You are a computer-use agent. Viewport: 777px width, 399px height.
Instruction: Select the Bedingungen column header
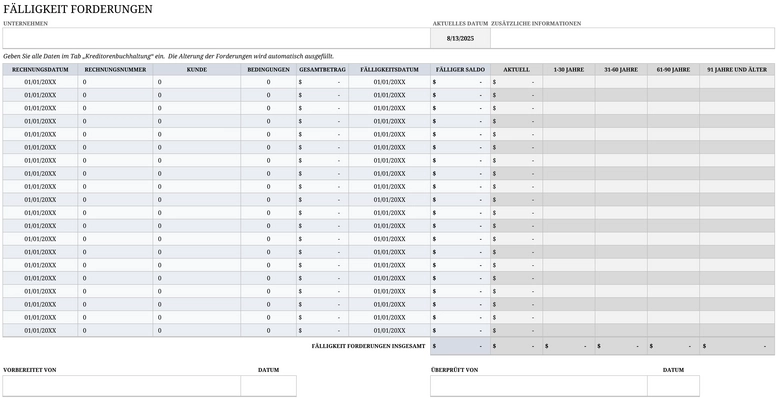tap(269, 69)
